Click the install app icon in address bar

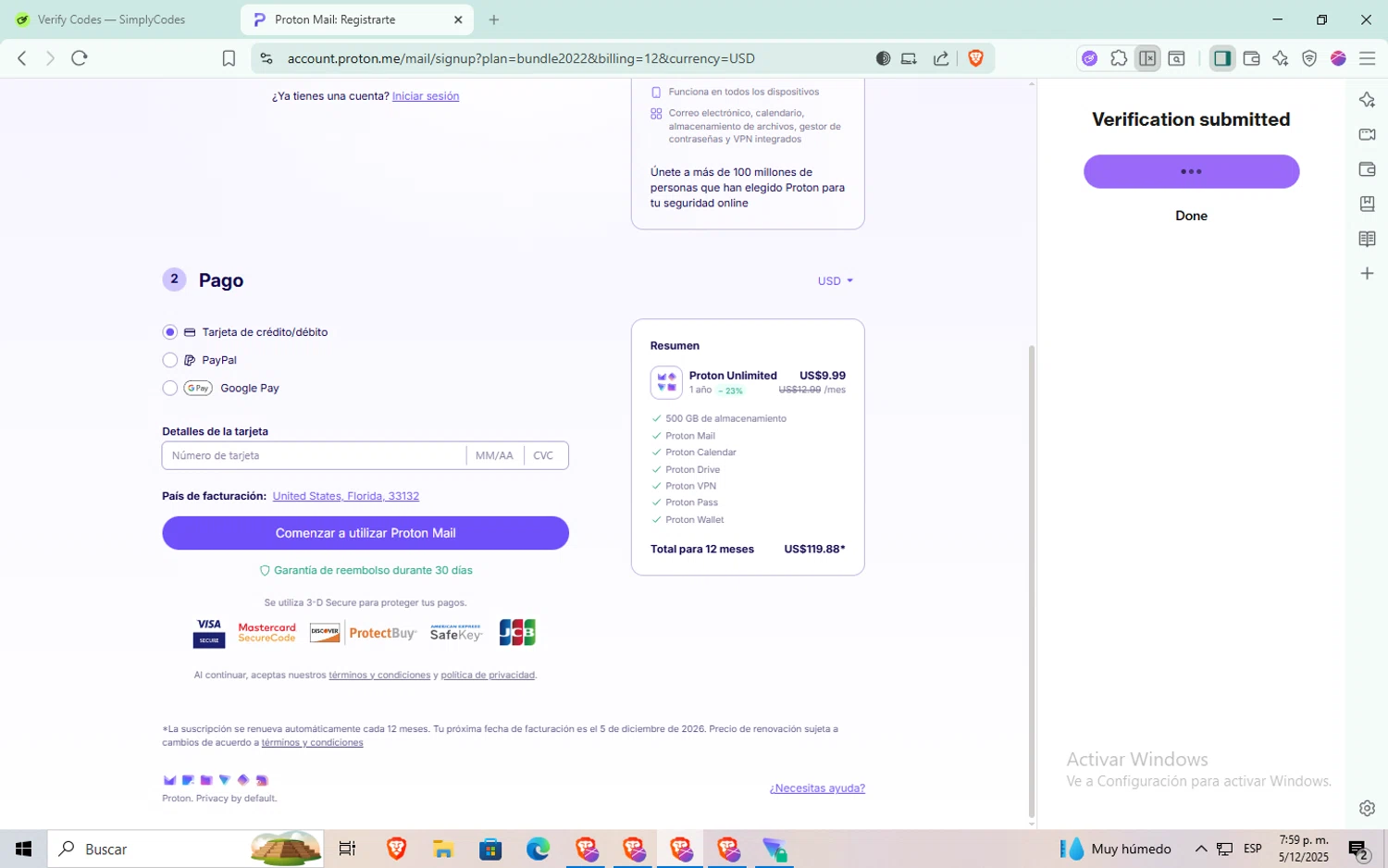(x=909, y=58)
